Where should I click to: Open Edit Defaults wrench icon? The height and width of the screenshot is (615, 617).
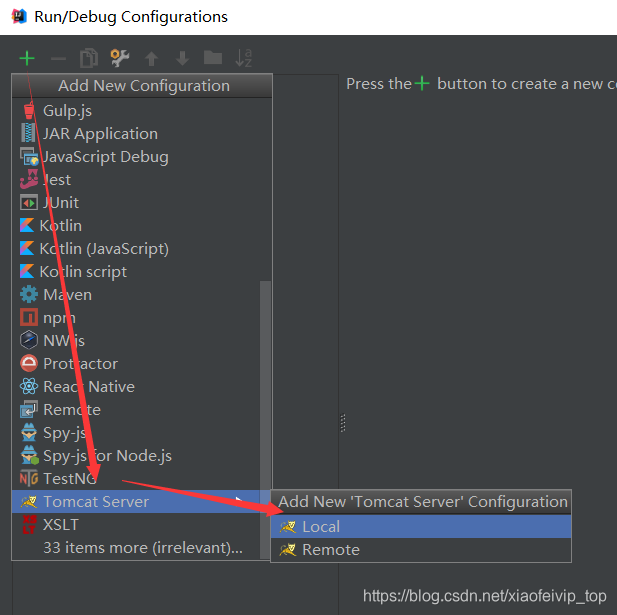pyautogui.click(x=120, y=58)
